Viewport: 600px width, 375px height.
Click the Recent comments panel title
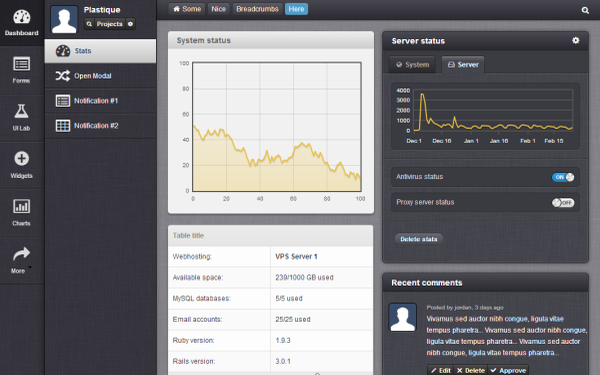pos(427,283)
